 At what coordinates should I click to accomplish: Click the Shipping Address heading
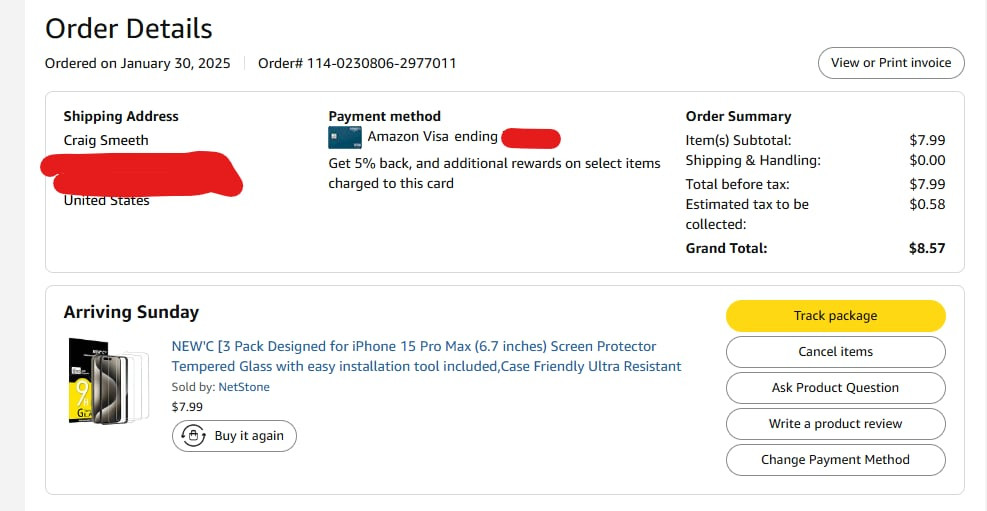[121, 116]
